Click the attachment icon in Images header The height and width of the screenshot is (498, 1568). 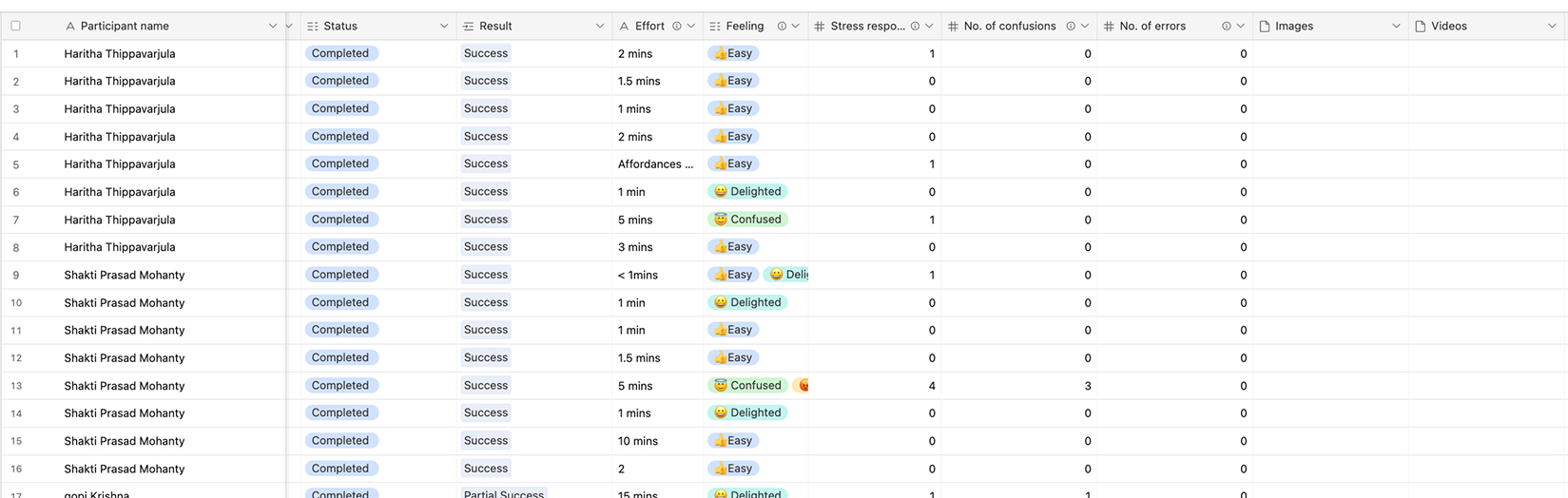(1265, 27)
